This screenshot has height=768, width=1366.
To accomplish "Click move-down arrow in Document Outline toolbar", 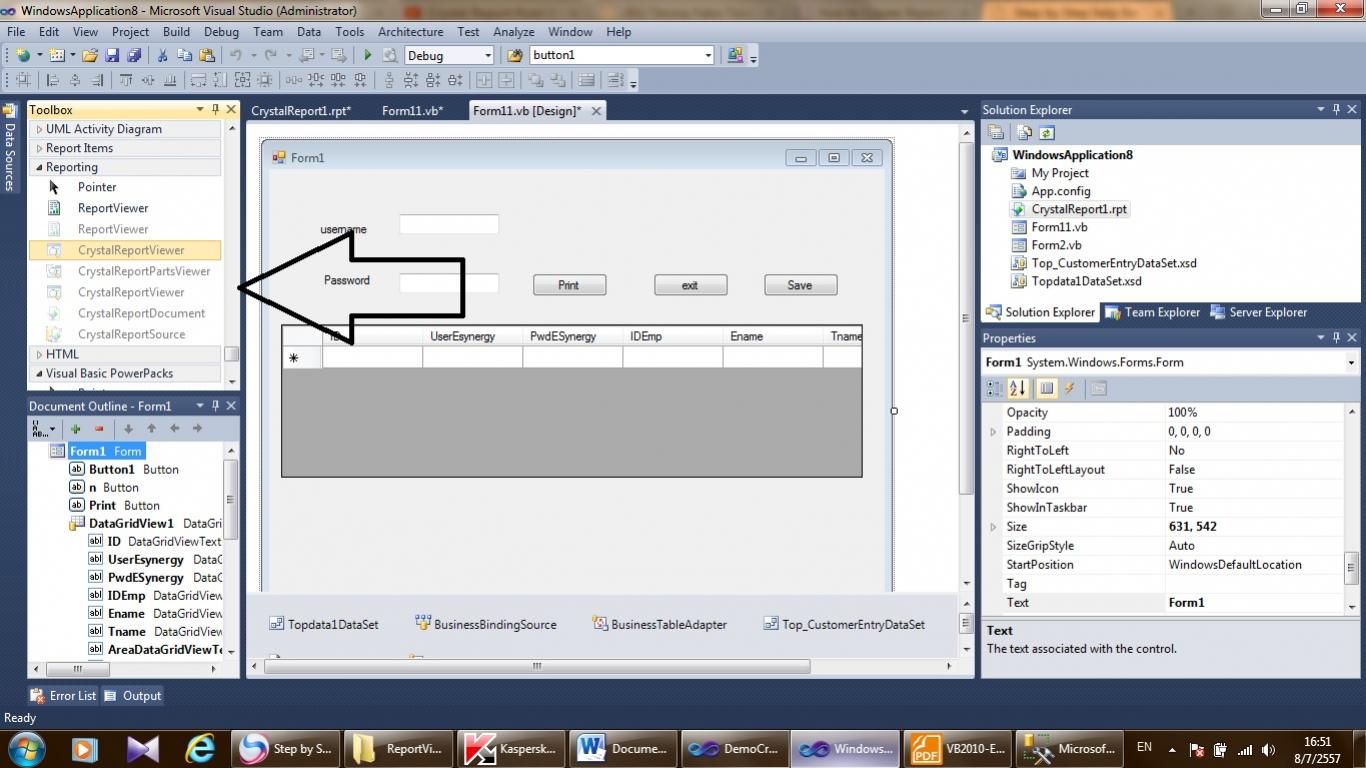I will click(x=128, y=428).
